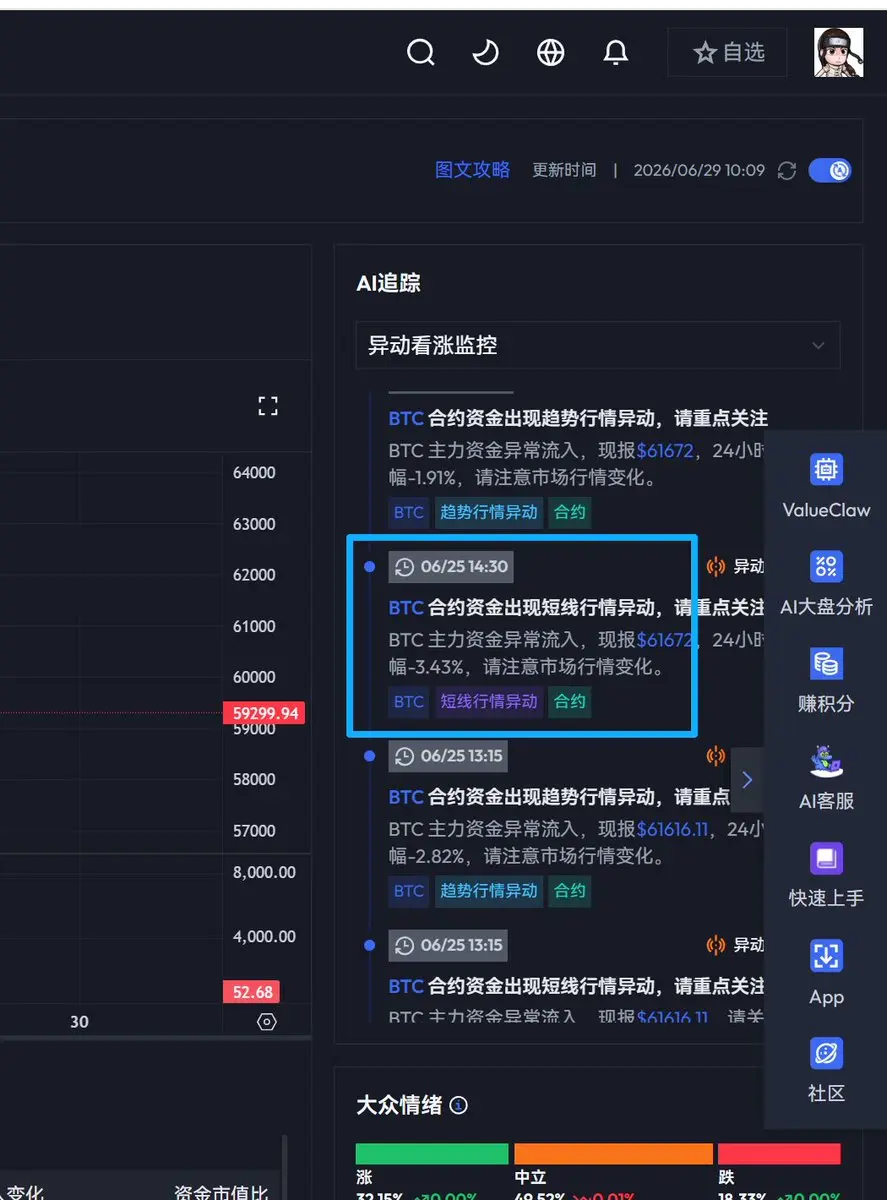Refresh data with the reload icon
Viewport: 887px width, 1200px height.
[x=787, y=171]
